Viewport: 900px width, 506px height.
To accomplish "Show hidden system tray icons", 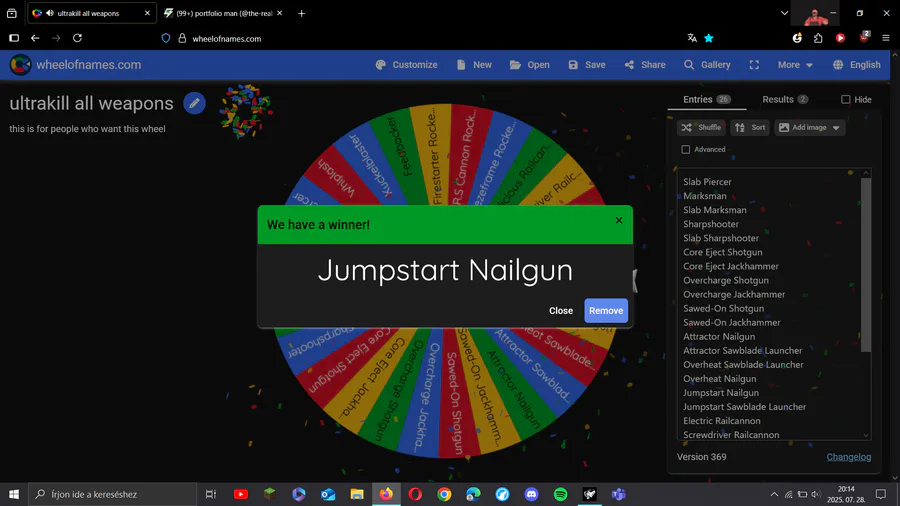I will pyautogui.click(x=774, y=494).
